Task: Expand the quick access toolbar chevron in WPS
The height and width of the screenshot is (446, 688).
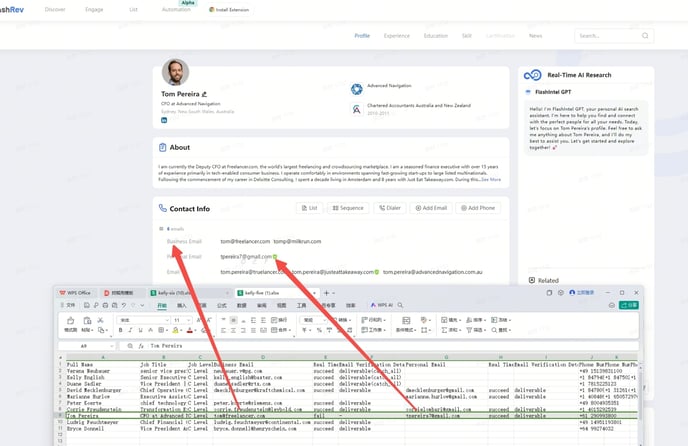Action: 142,305
